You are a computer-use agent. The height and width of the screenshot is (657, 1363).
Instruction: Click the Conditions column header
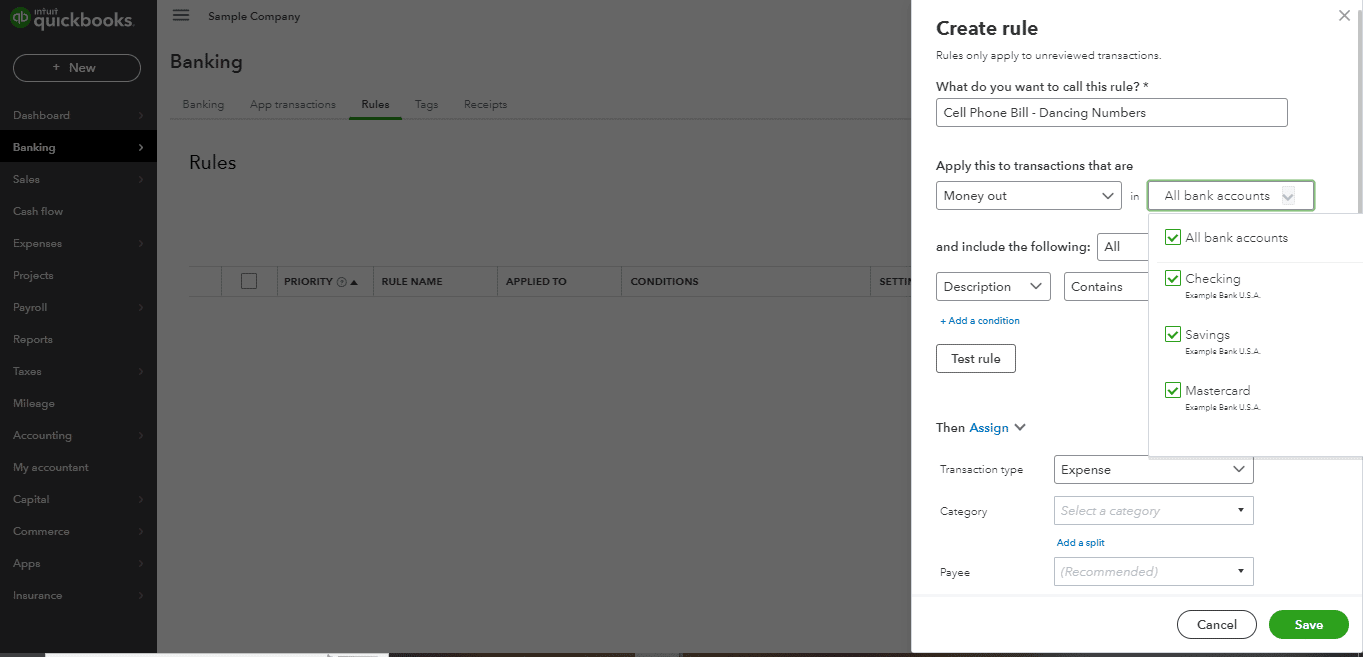point(665,282)
